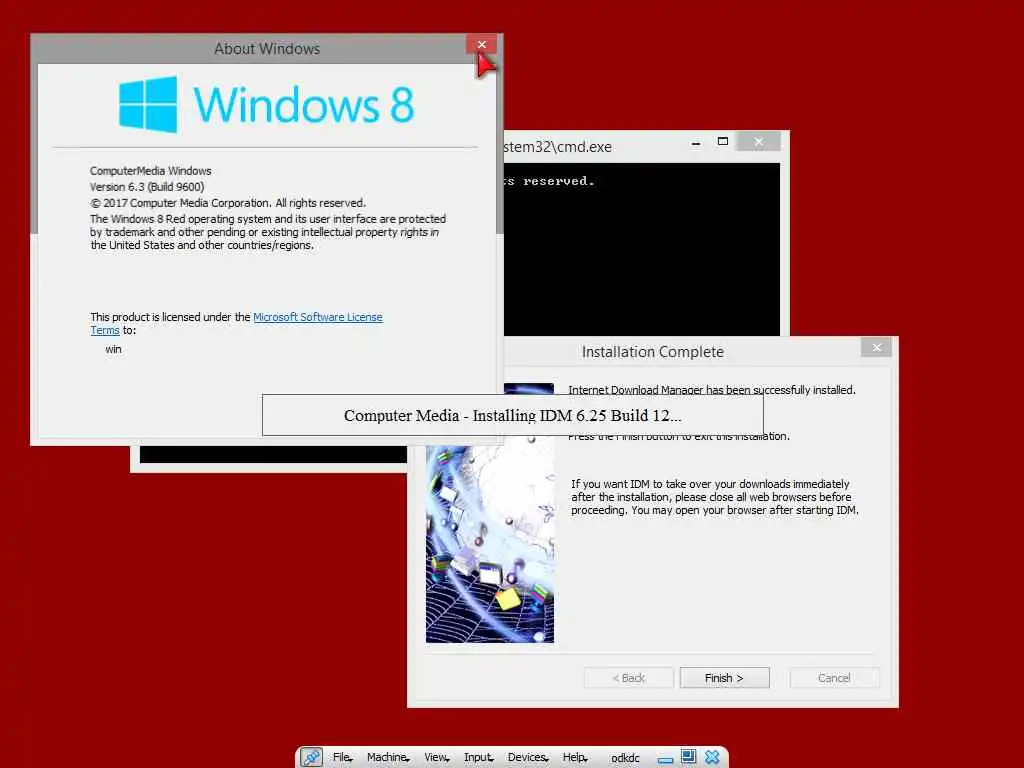Open the Devices menu
The height and width of the screenshot is (768, 1024).
point(528,758)
